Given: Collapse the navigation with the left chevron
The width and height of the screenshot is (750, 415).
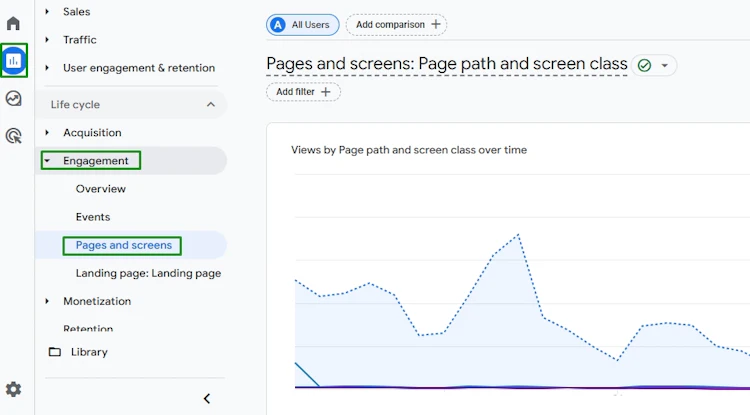Looking at the screenshot, I should pyautogui.click(x=207, y=398).
